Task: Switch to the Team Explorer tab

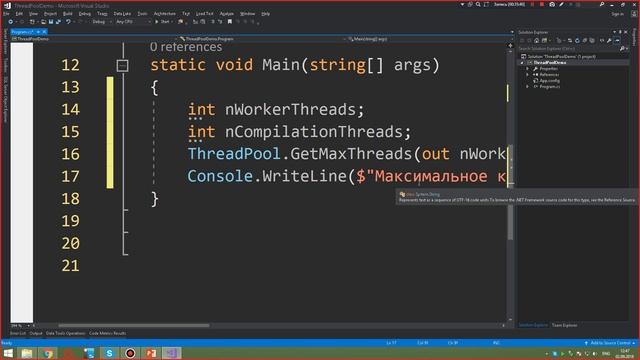Action: coord(564,325)
